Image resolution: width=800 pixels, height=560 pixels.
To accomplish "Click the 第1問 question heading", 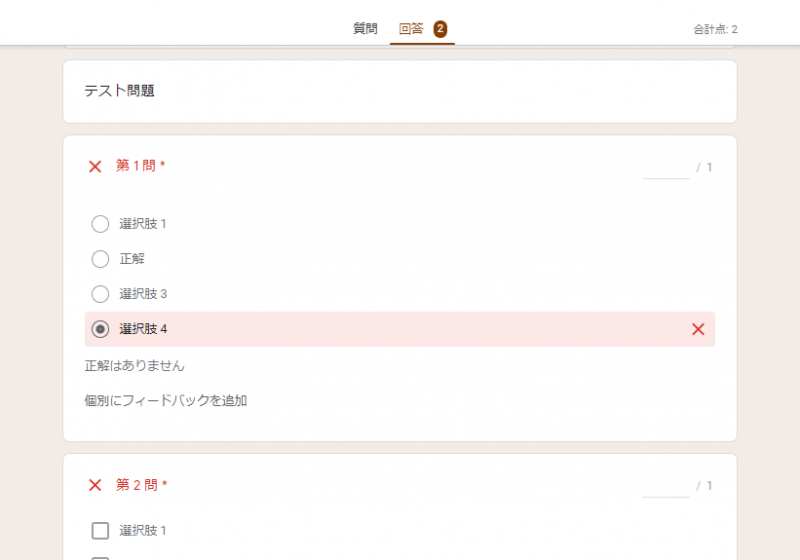I will (x=136, y=166).
